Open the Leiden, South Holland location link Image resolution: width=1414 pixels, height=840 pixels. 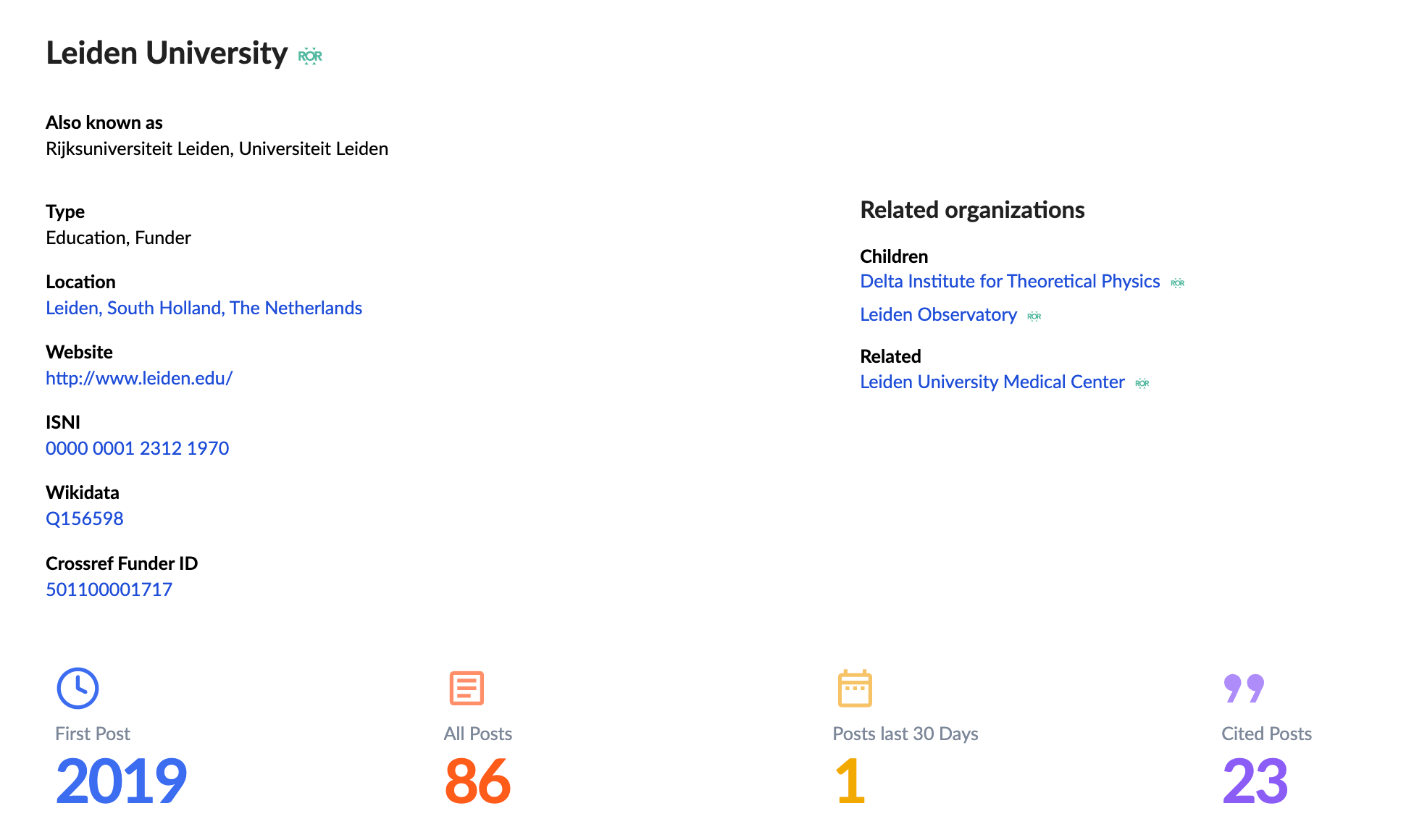[x=204, y=308]
